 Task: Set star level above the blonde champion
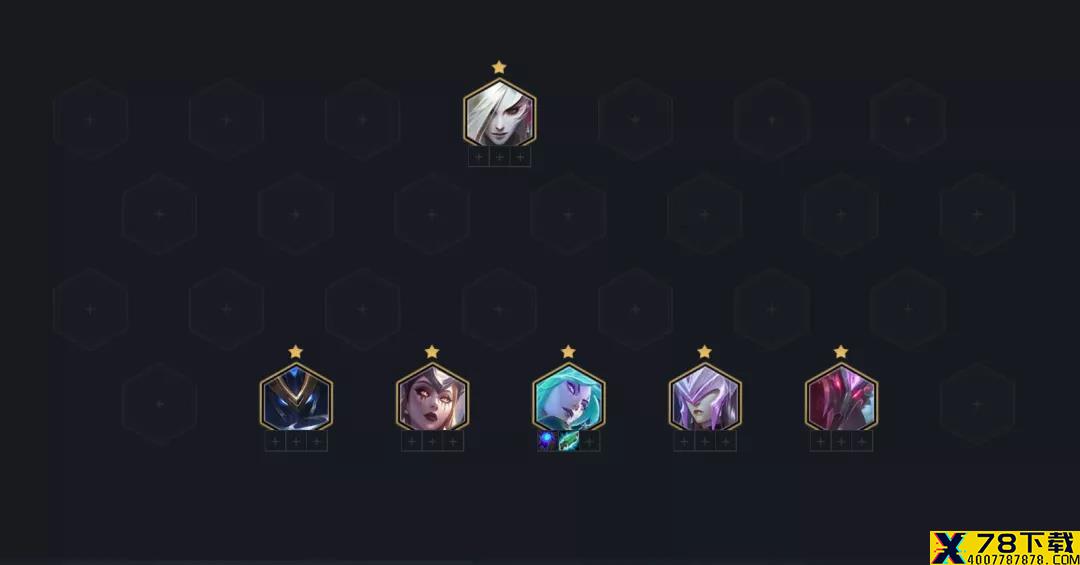(x=432, y=352)
